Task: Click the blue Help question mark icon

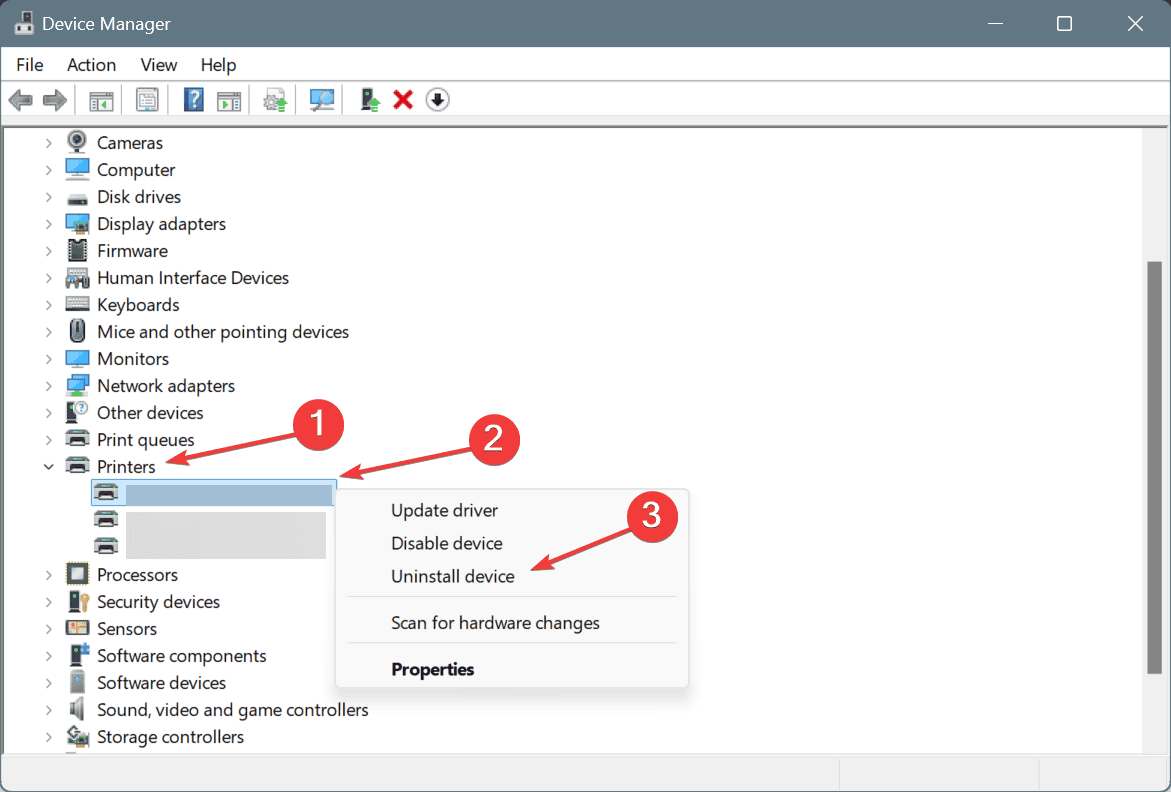Action: click(193, 99)
